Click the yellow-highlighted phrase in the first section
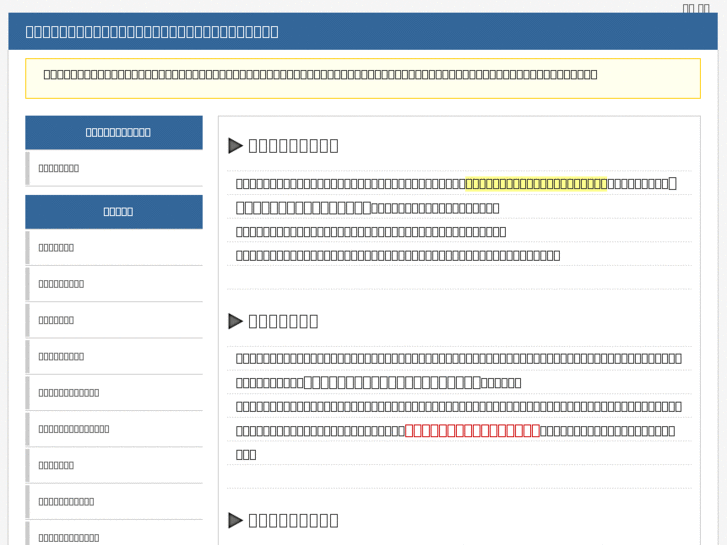The width and height of the screenshot is (727, 545). point(536,184)
